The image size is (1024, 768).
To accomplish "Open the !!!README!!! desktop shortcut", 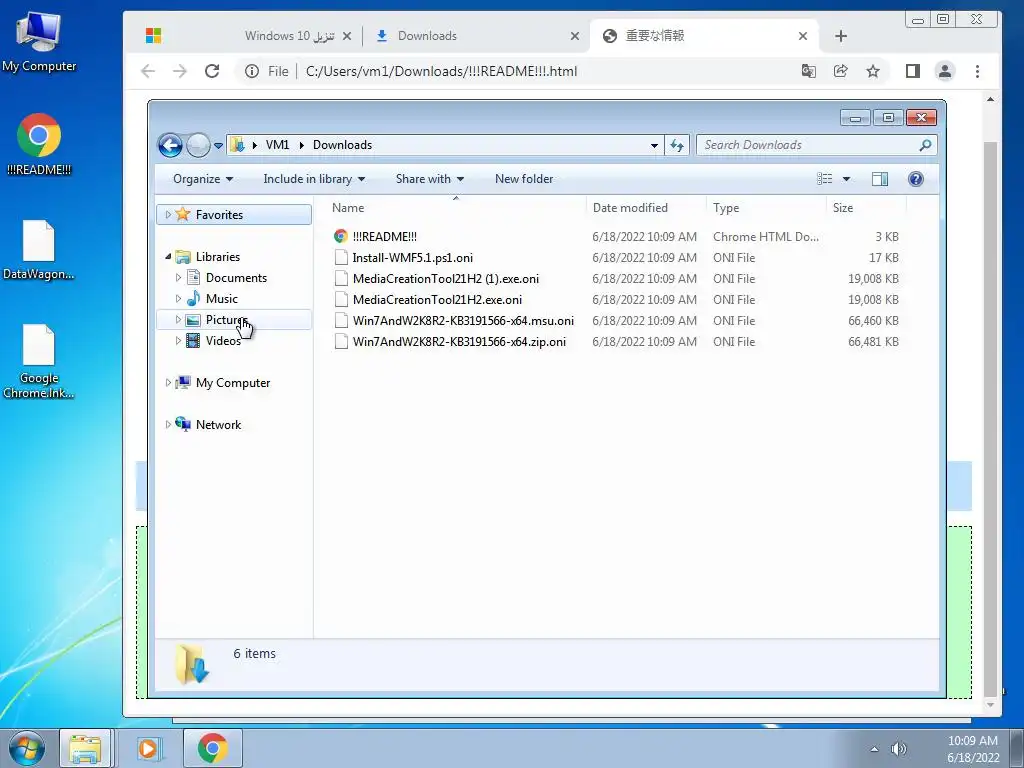I will 39,144.
